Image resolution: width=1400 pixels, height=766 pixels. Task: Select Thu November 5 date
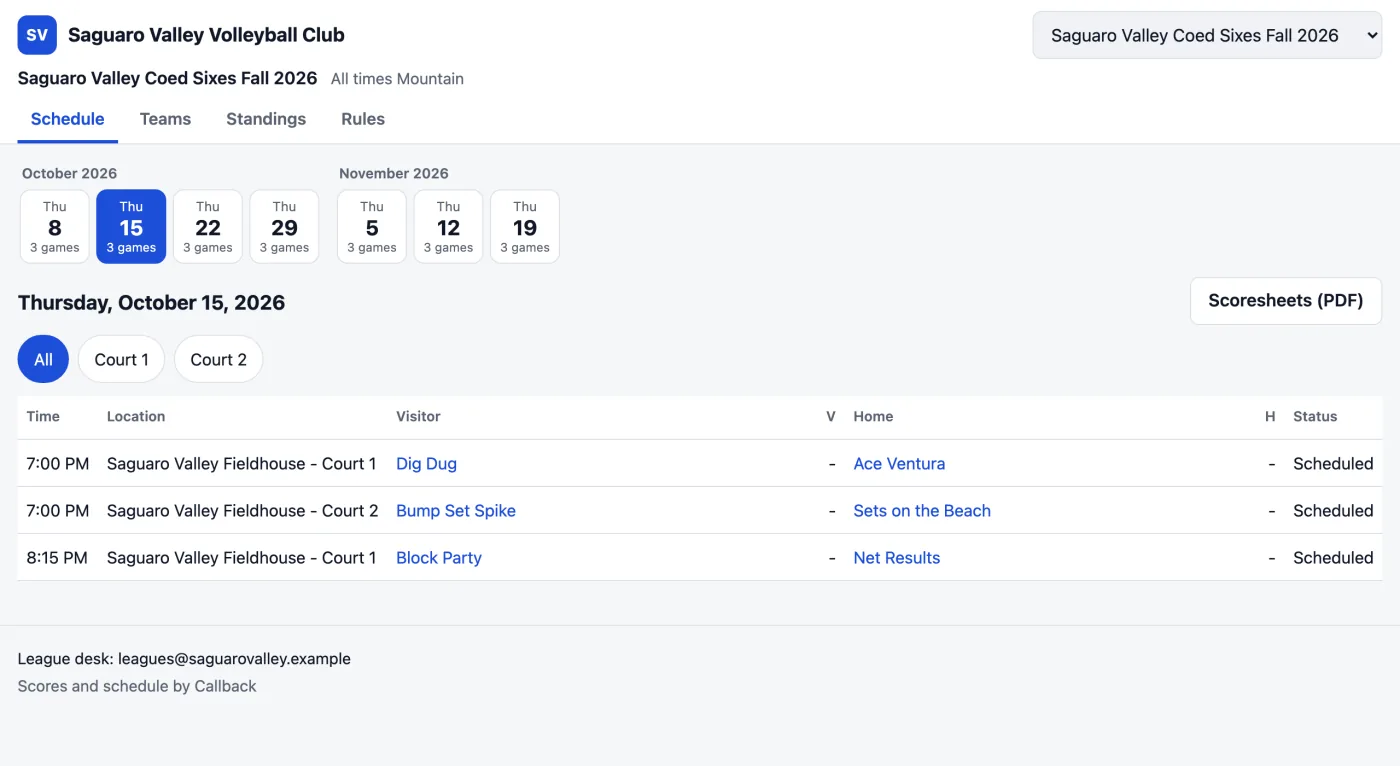click(372, 227)
